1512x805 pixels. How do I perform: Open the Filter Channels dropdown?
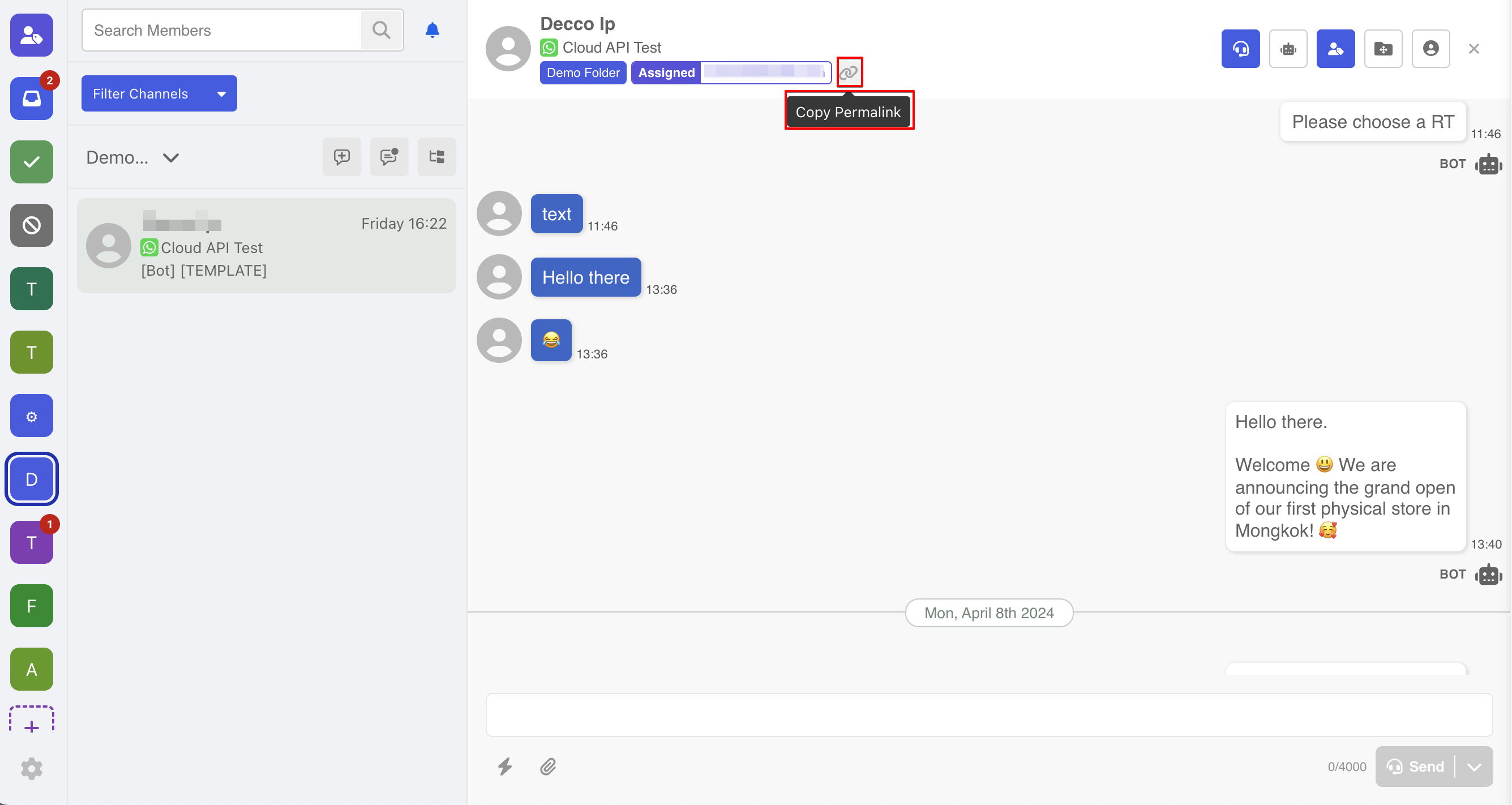(x=159, y=93)
